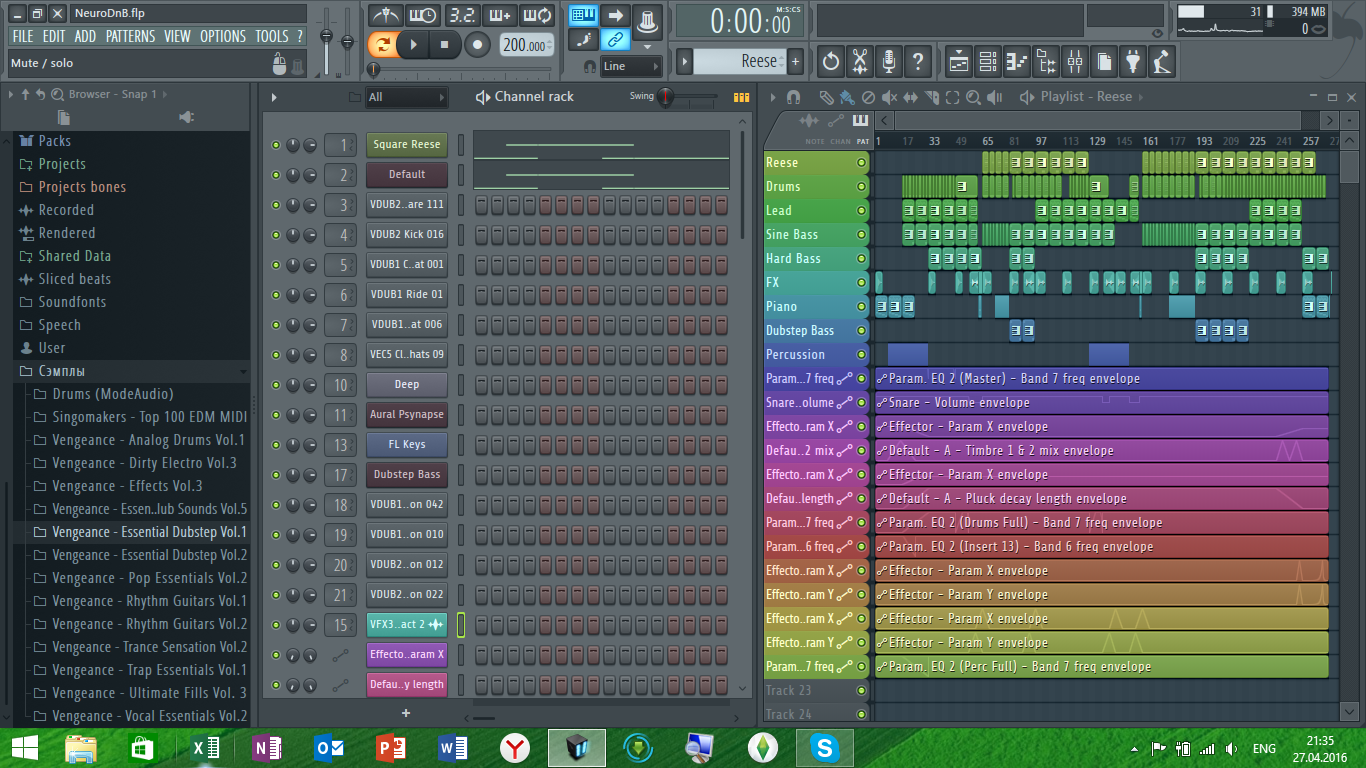Viewport: 1366px width, 768px height.
Task: Click the Playlist playback speaker tool
Action: (994, 97)
